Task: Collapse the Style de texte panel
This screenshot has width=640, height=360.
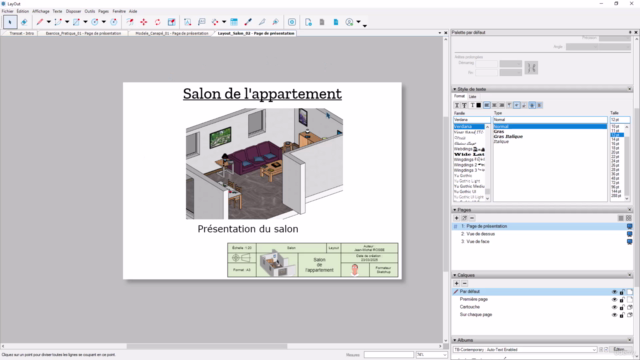Action: (x=455, y=89)
